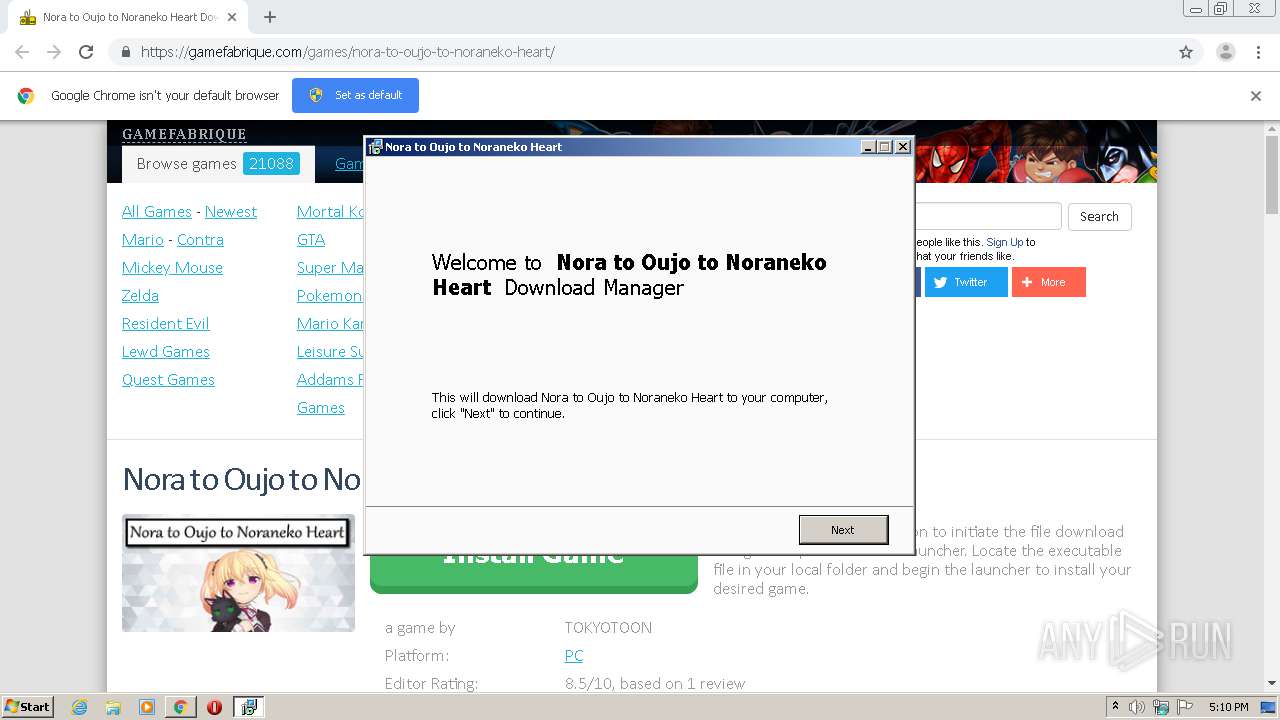This screenshot has width=1280, height=720.
Task: Open the Quest Games link
Action: pyautogui.click(x=168, y=380)
